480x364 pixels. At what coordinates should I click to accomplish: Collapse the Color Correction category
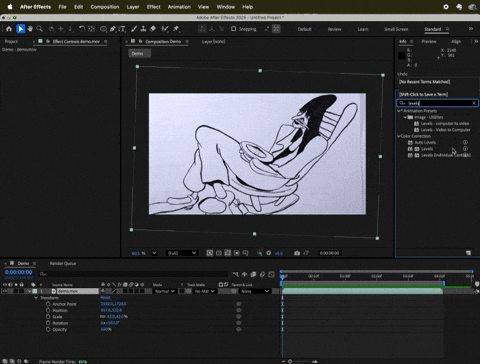(x=399, y=136)
